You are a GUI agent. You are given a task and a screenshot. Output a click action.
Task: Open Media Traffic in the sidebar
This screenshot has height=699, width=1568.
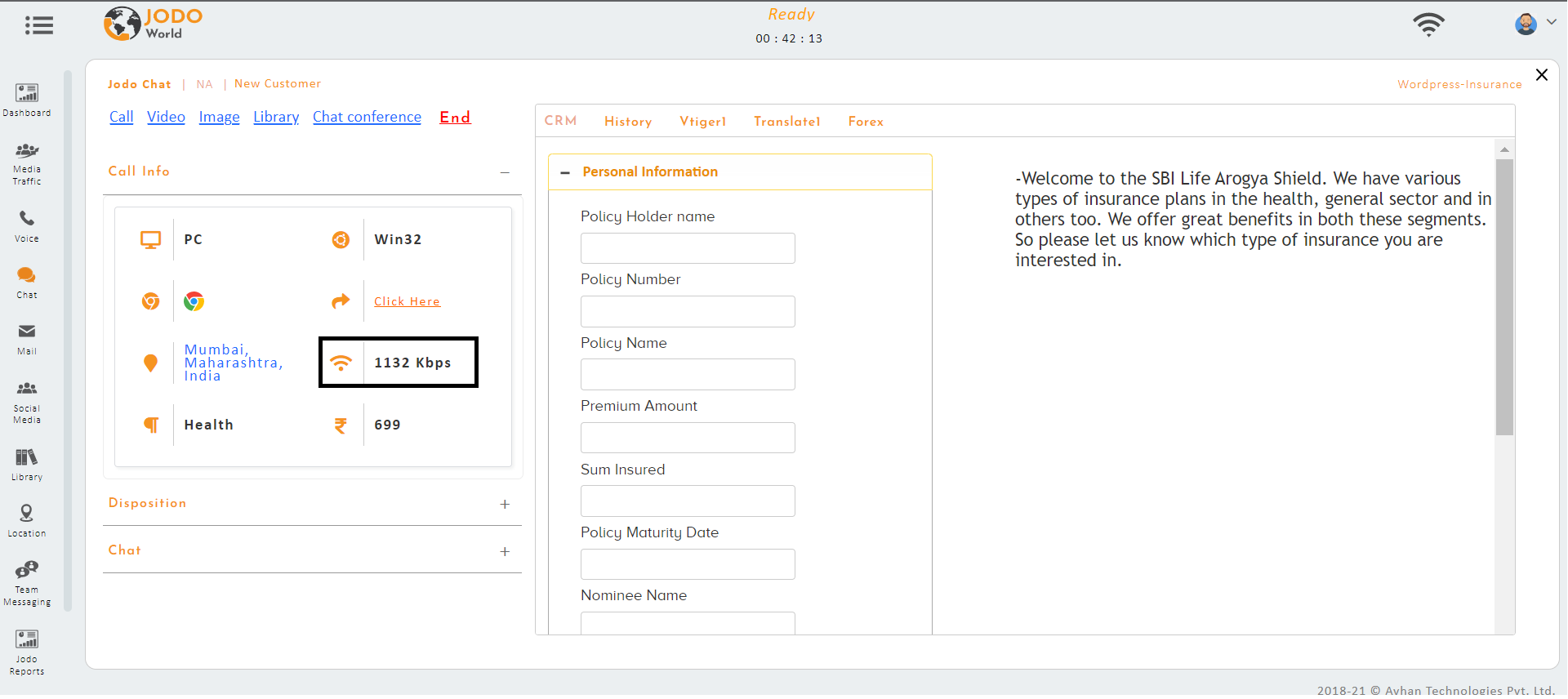pos(27,163)
